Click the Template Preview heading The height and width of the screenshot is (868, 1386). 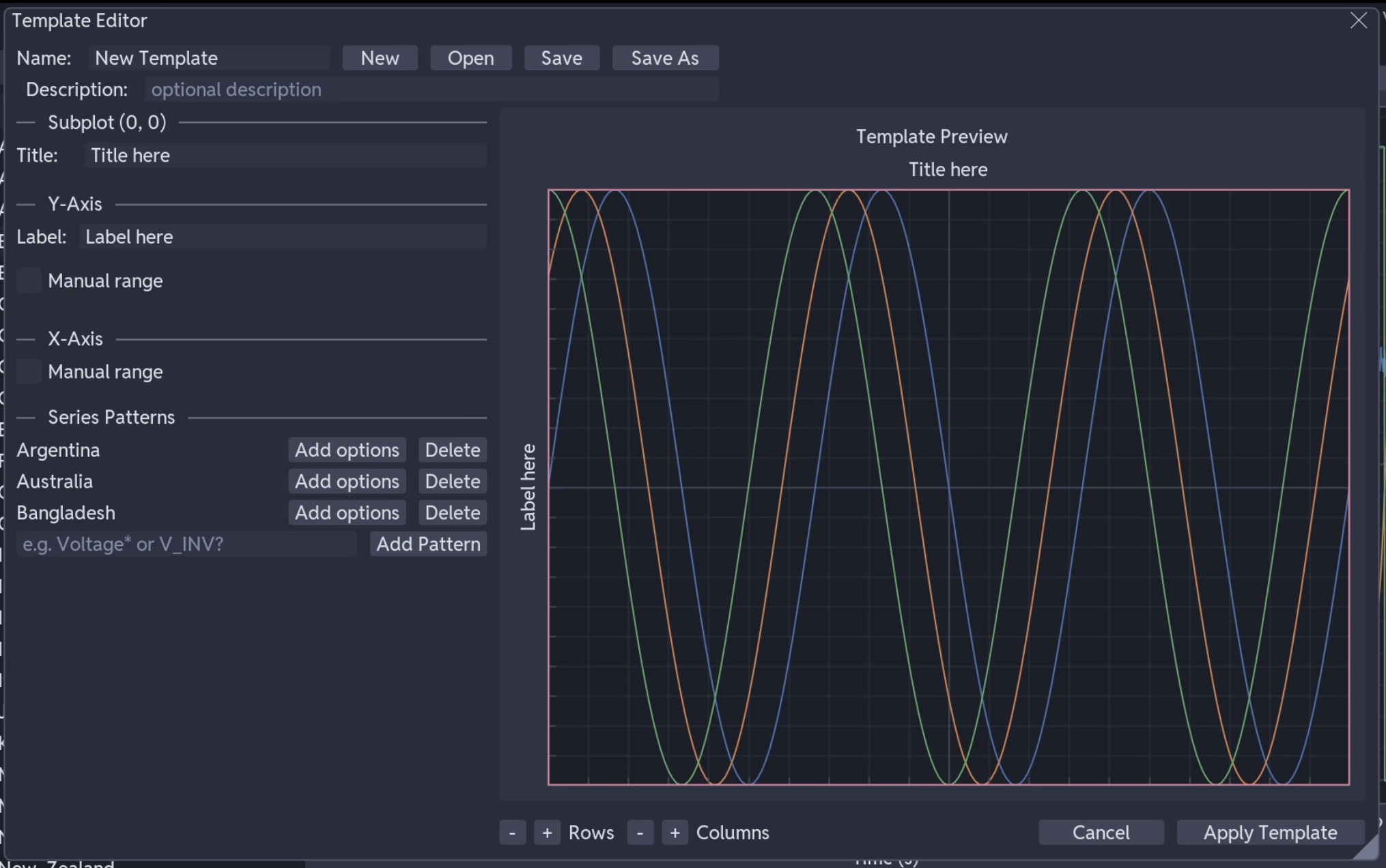click(932, 136)
